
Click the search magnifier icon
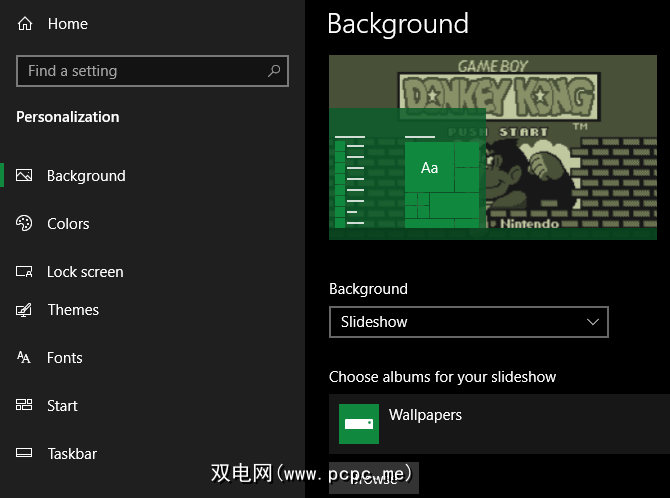(x=274, y=71)
